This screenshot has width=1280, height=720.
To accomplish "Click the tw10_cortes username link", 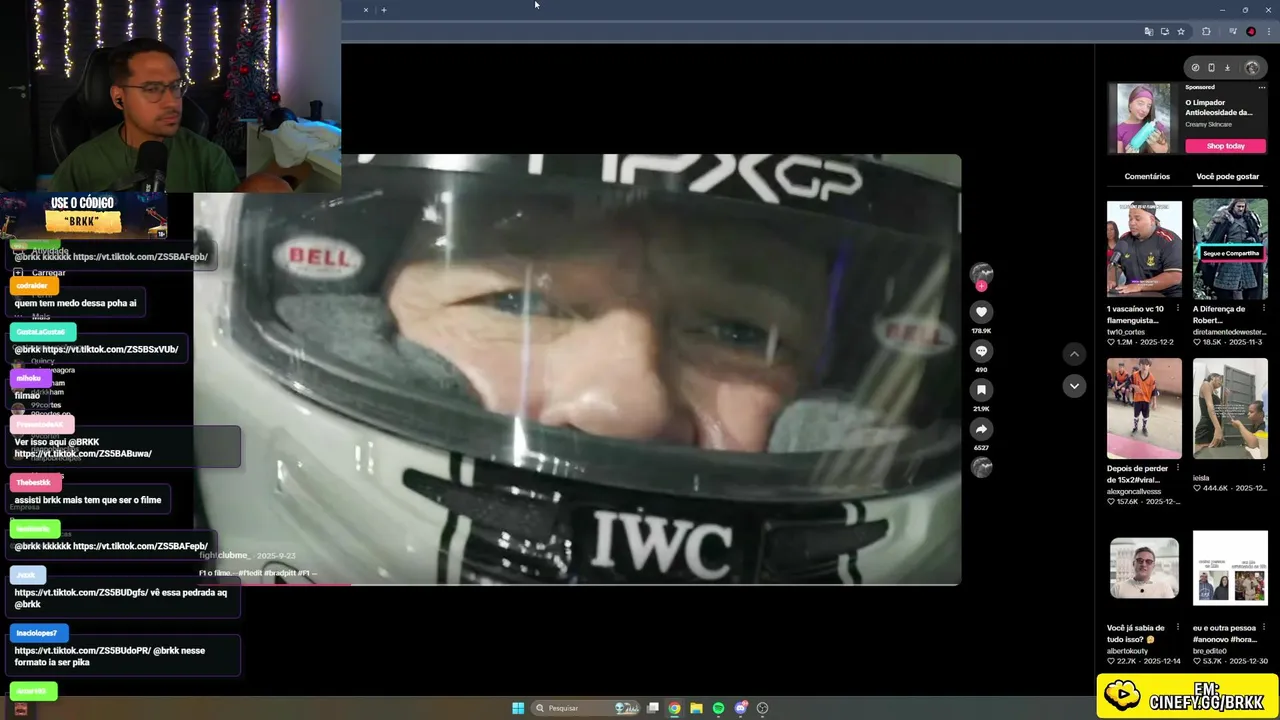I will [x=1126, y=332].
